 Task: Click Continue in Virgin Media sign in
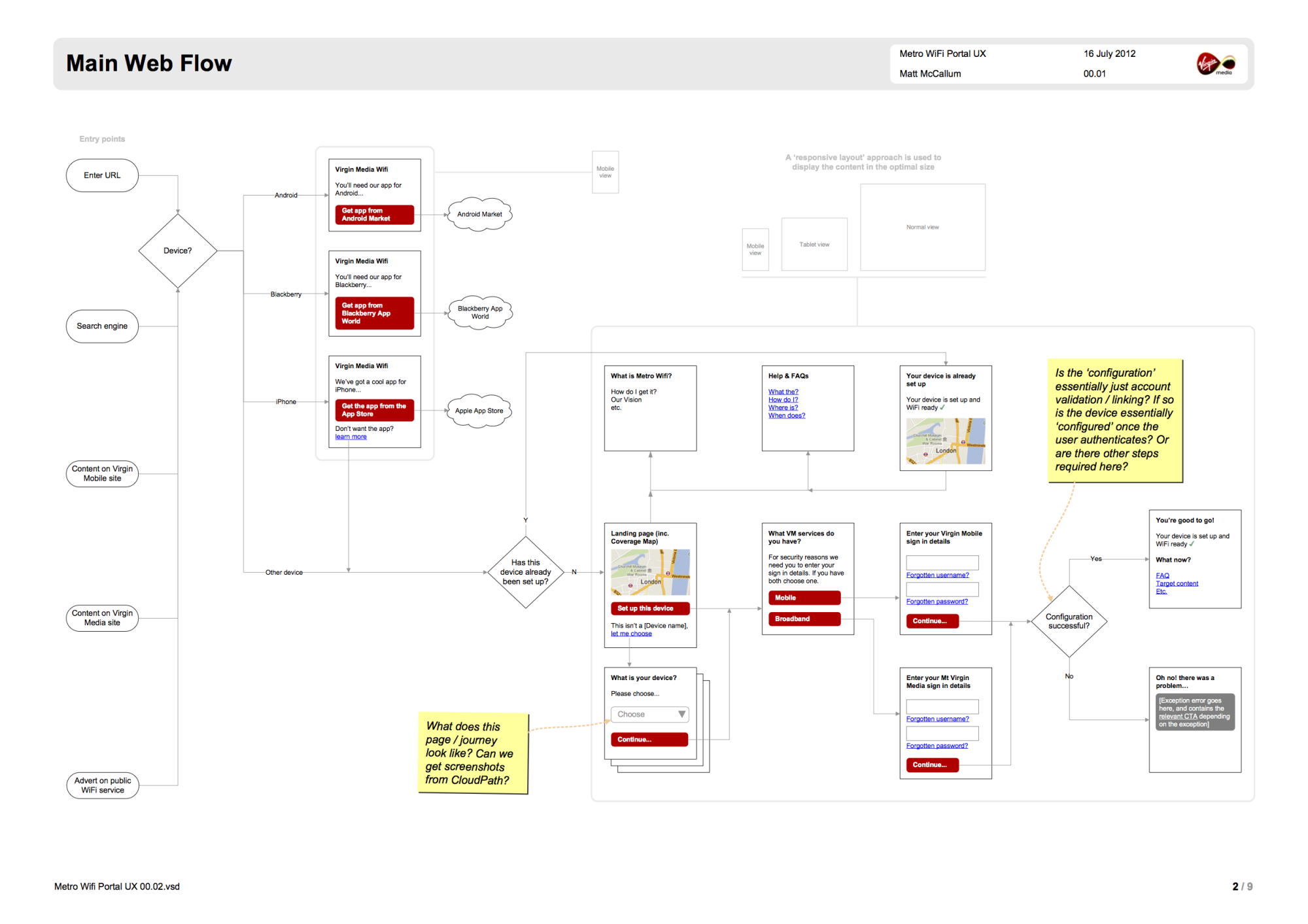click(x=932, y=765)
